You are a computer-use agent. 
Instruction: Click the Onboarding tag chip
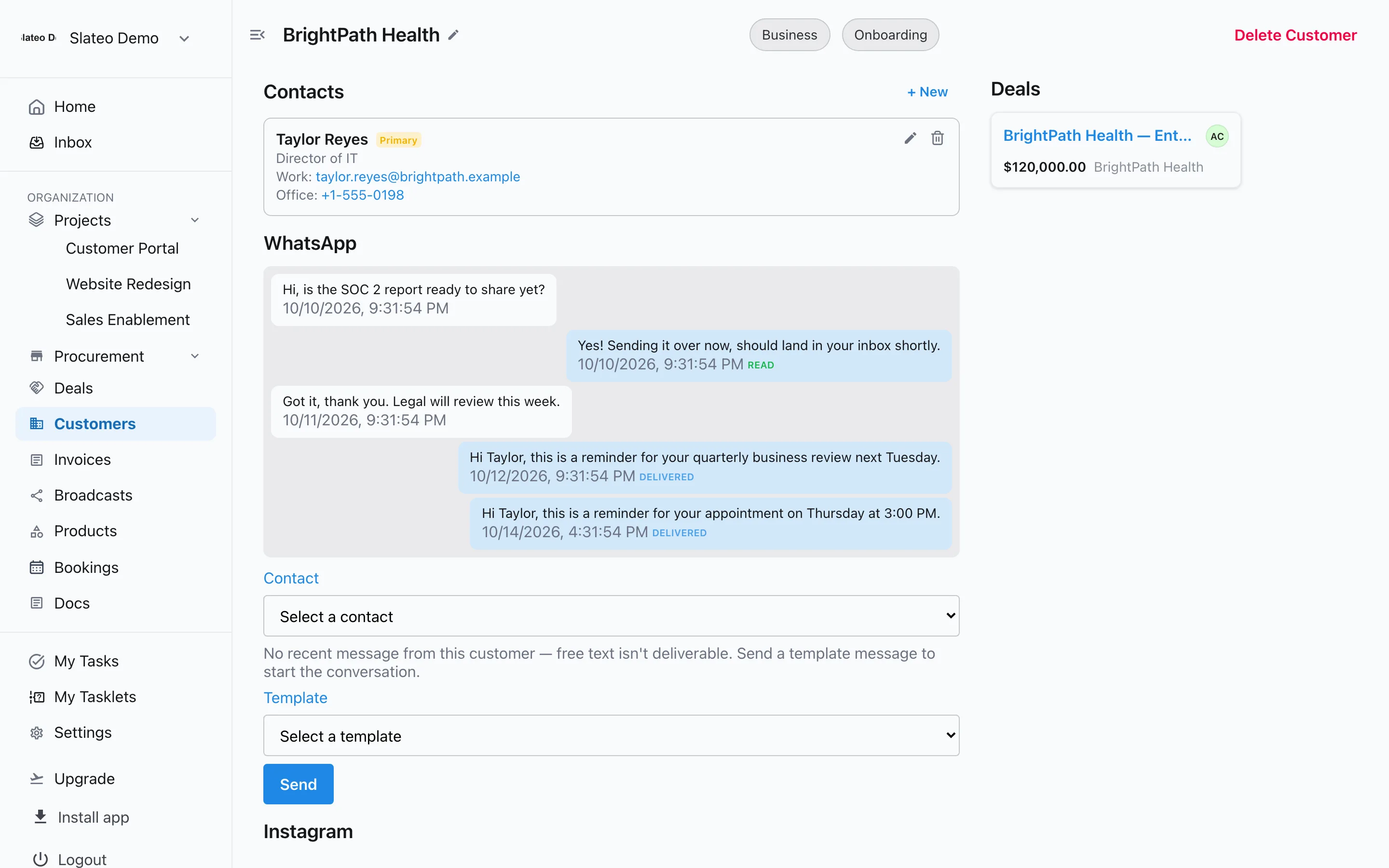pos(890,35)
